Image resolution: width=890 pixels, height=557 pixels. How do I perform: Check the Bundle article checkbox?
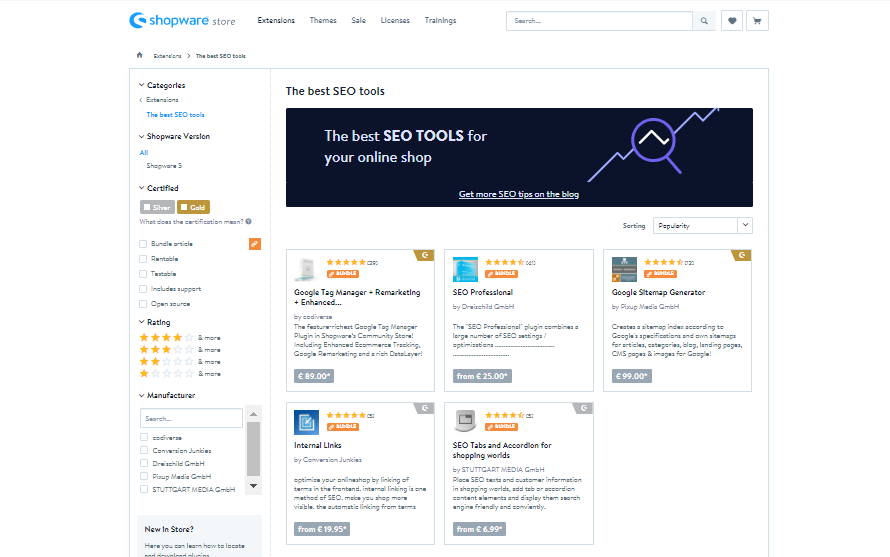(143, 244)
